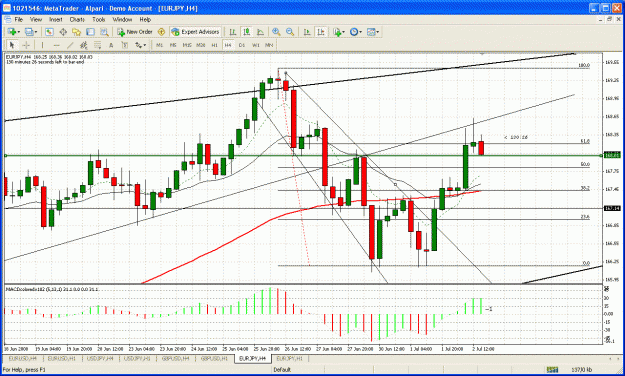The image size is (625, 376).
Task: Switch chart to line chart
Action: (260, 32)
